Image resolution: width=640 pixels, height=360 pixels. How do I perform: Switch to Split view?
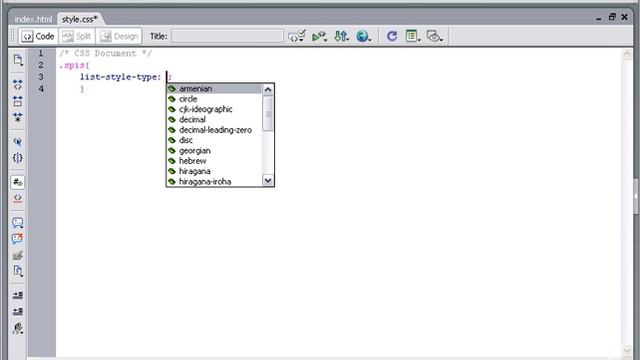pos(77,36)
